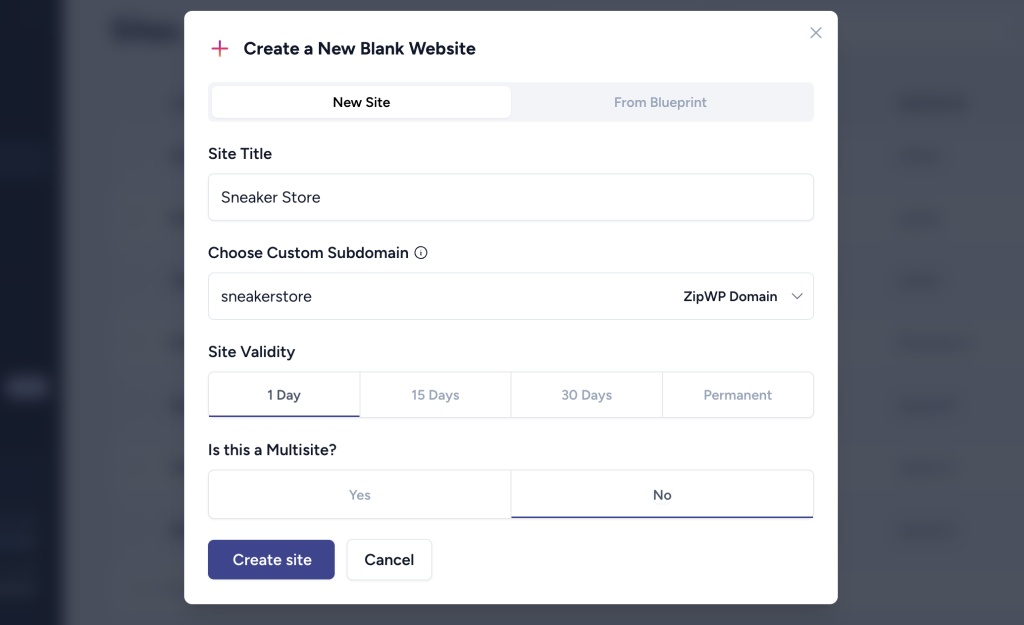1024x625 pixels.
Task: Set site validity to 30 Days
Action: coord(586,395)
